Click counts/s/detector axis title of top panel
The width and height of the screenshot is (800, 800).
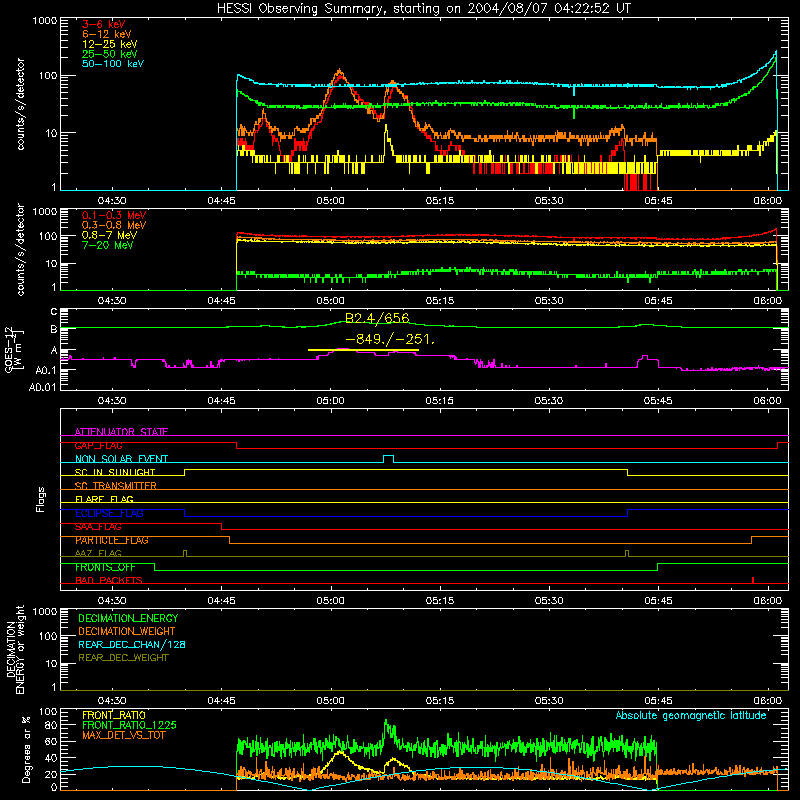[x=20, y=104]
